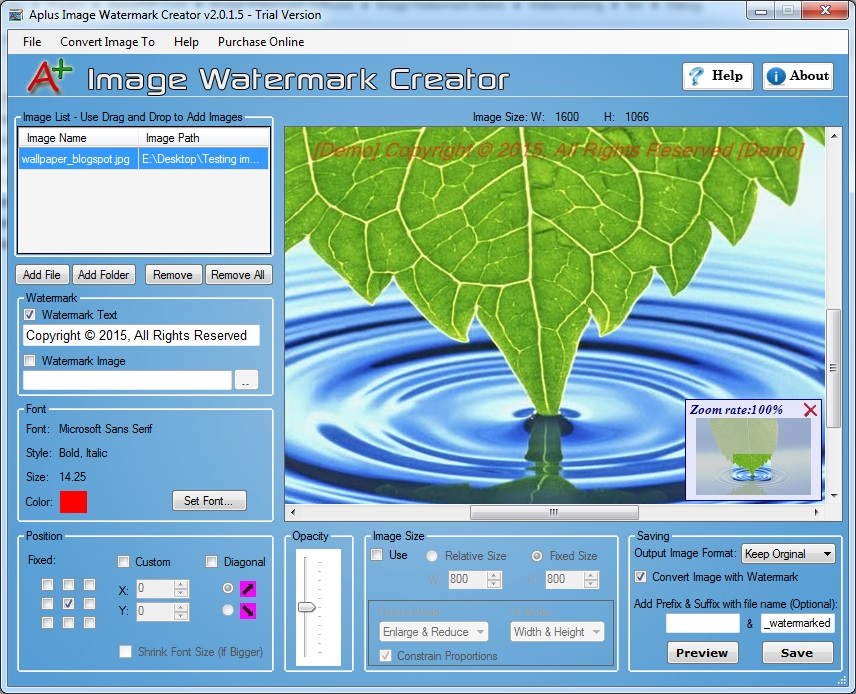Click the opacity slider handle

click(x=307, y=607)
